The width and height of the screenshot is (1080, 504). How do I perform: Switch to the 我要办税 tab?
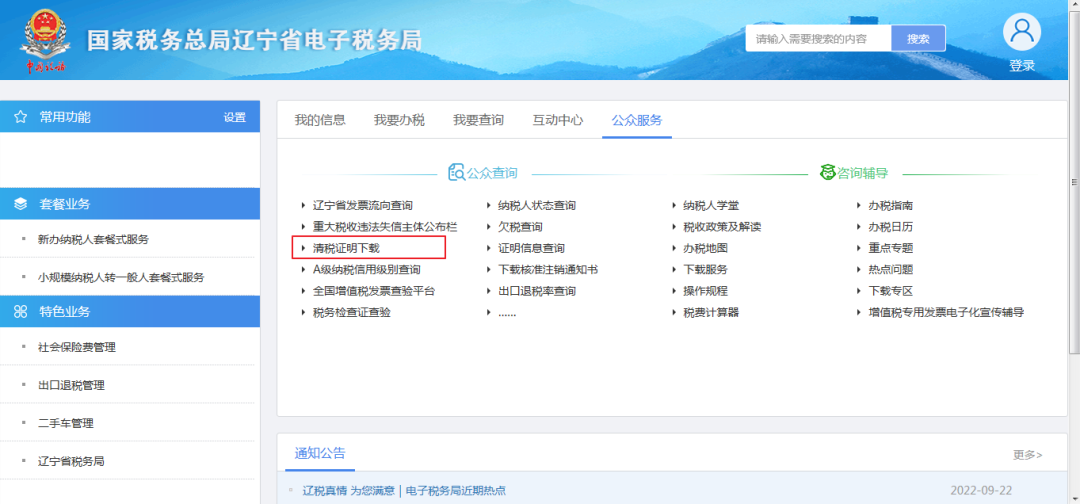click(399, 120)
